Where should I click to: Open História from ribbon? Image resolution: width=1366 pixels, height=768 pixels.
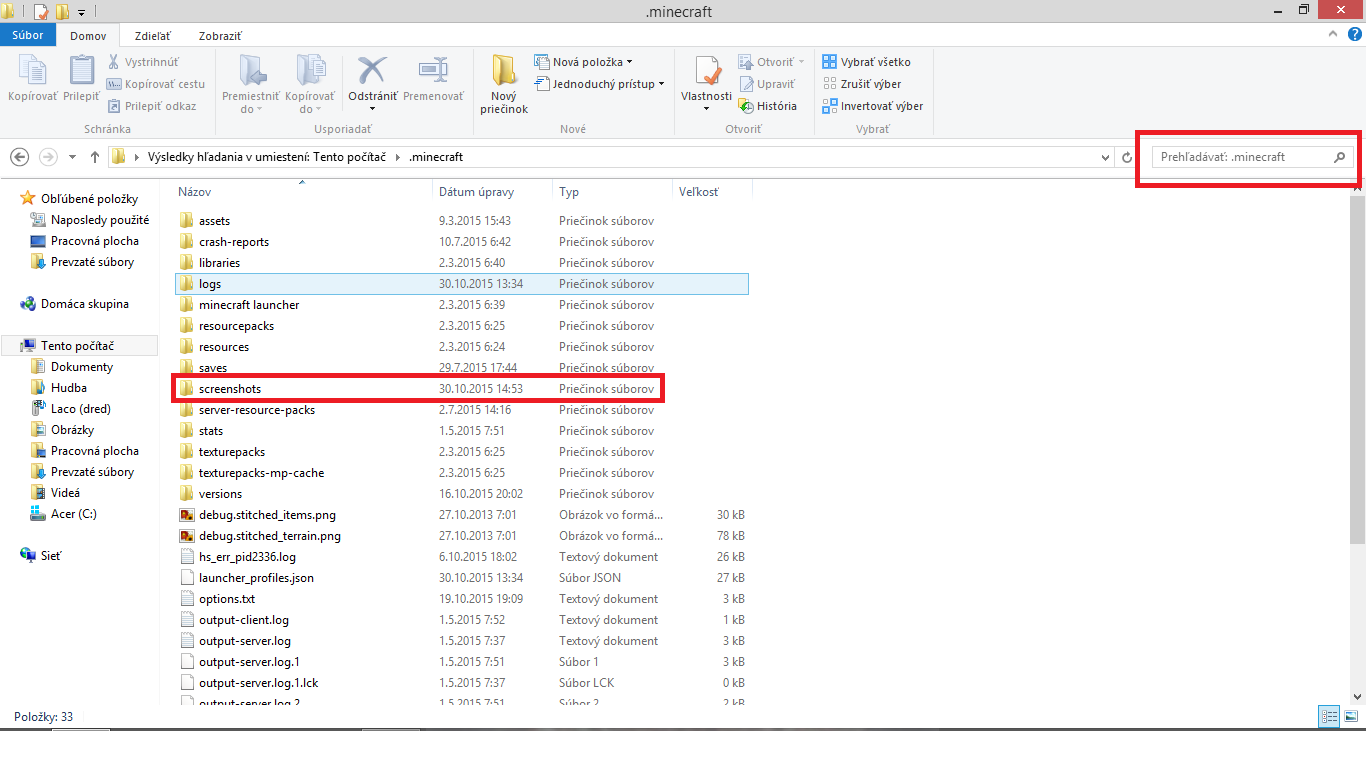(768, 106)
